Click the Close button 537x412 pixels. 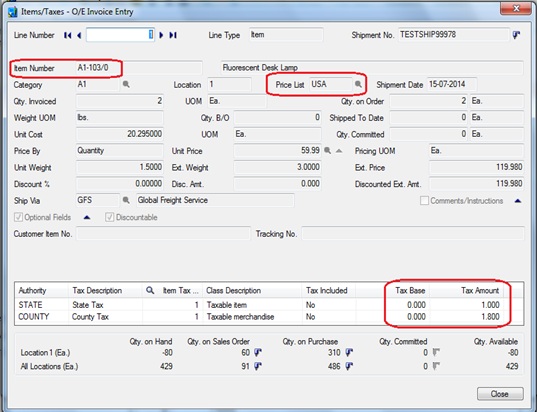pos(500,394)
